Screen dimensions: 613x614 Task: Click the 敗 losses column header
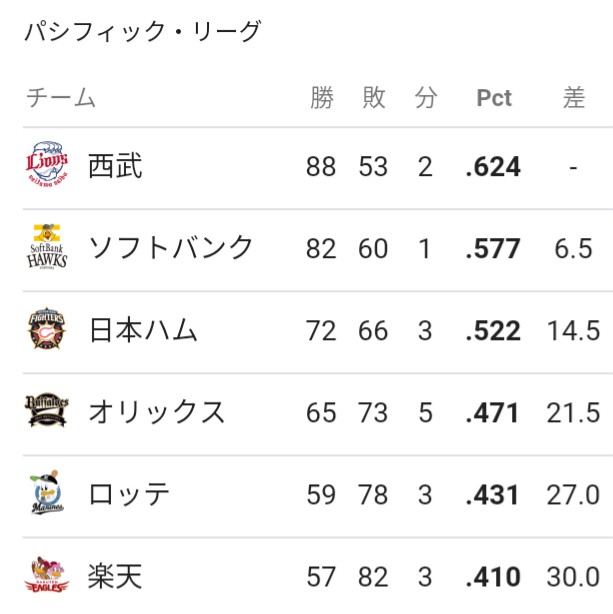tap(374, 97)
